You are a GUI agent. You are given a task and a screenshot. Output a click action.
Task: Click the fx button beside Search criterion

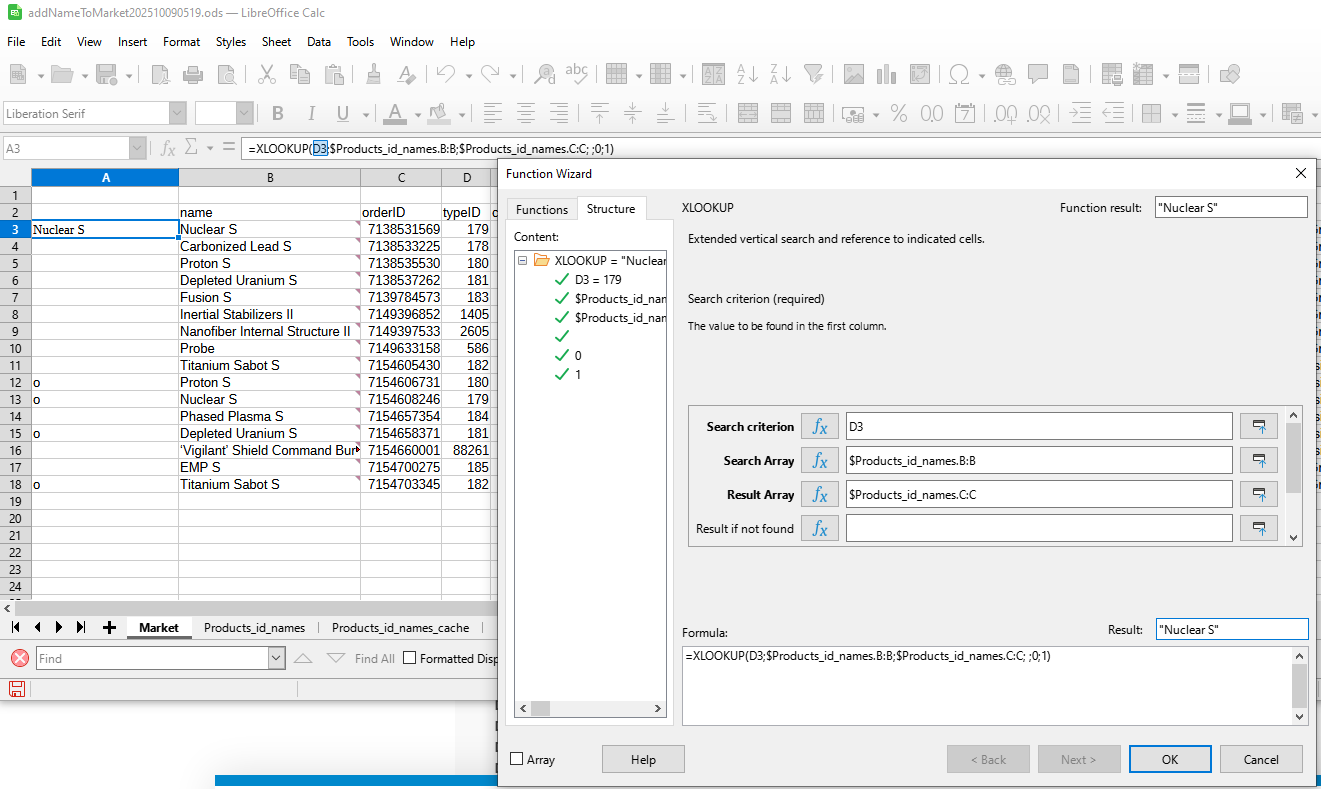pyautogui.click(x=819, y=427)
